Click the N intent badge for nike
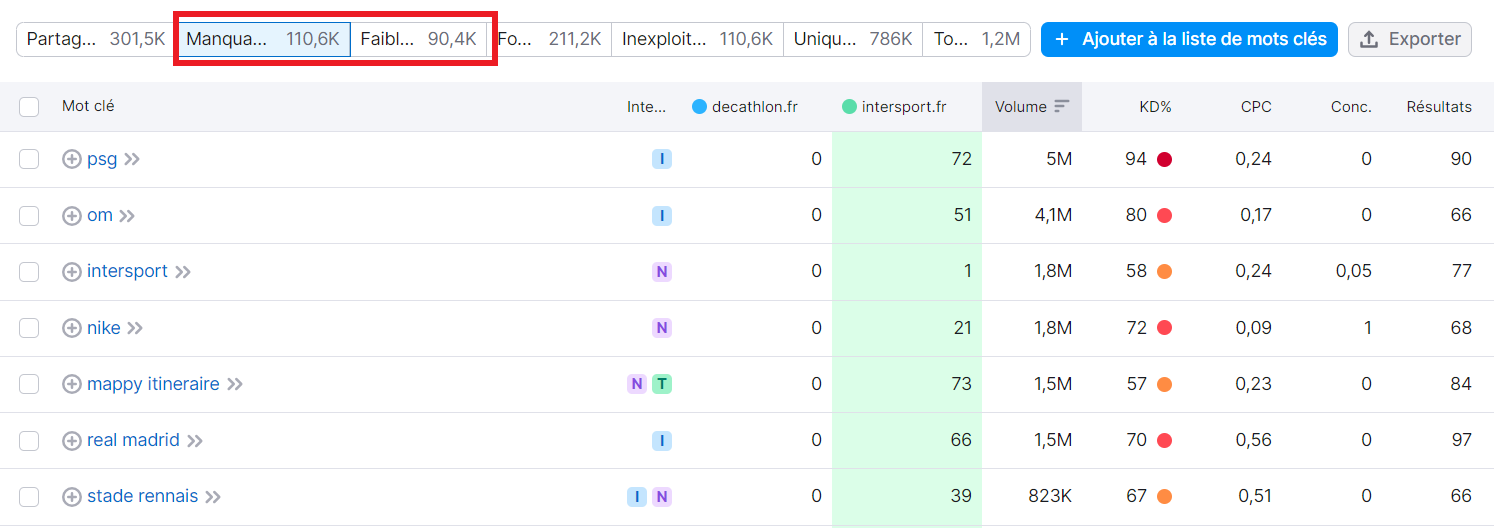This screenshot has width=1494, height=528. [661, 328]
